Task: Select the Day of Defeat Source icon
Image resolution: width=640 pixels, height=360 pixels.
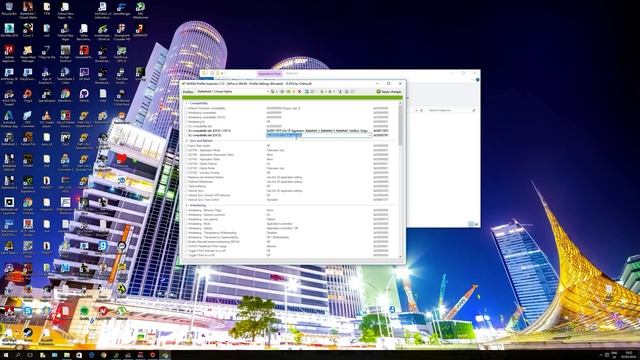Action: pyautogui.click(x=65, y=118)
